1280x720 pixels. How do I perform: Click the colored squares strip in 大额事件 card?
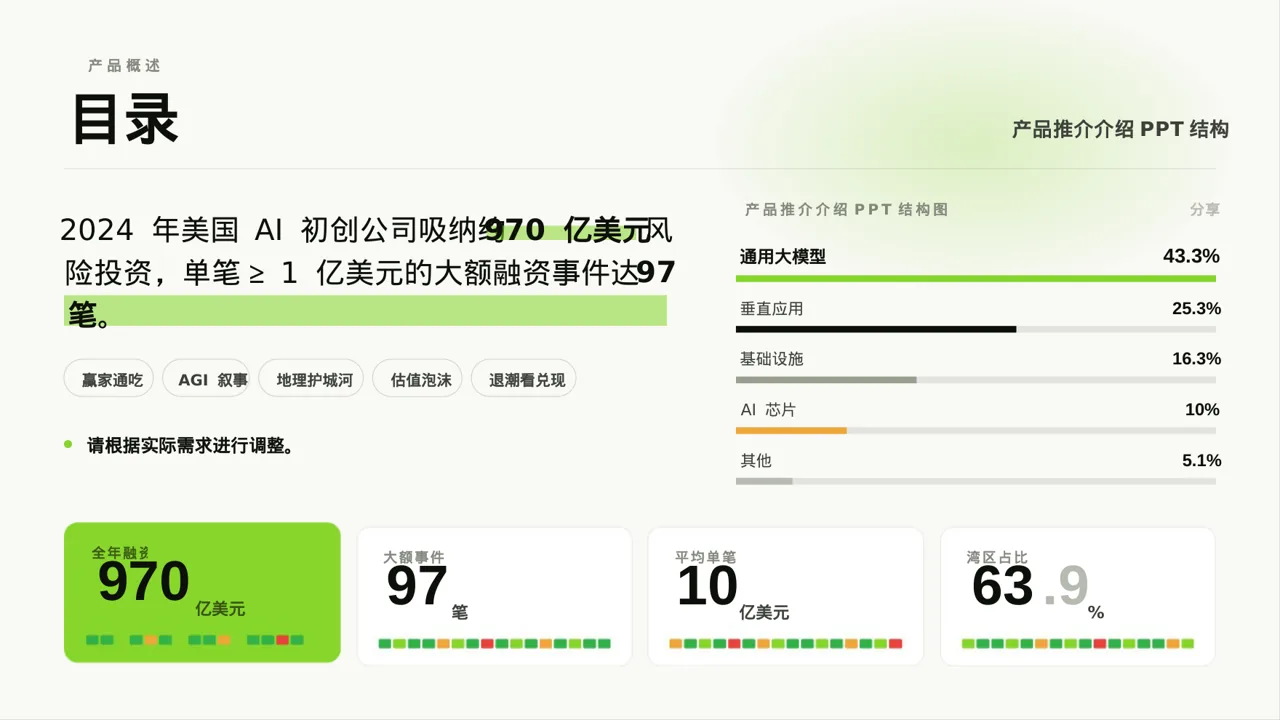pos(494,644)
